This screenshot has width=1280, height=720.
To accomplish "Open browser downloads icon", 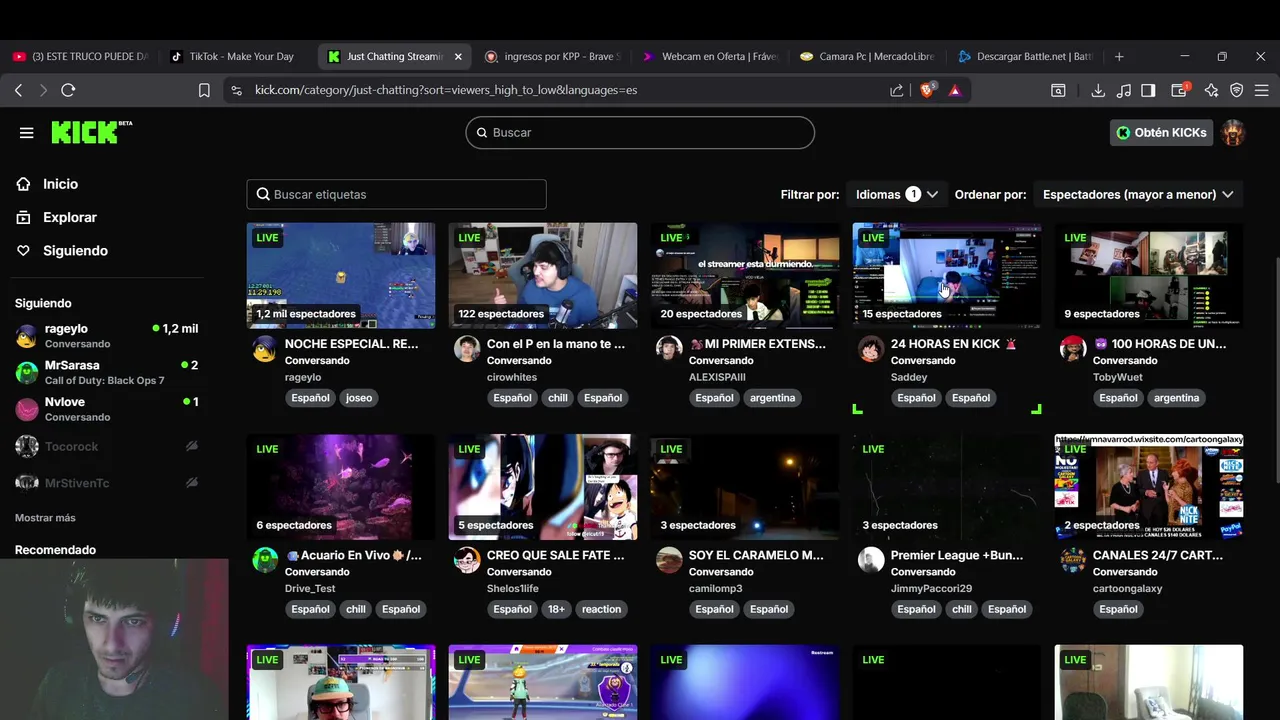I will click(1098, 90).
